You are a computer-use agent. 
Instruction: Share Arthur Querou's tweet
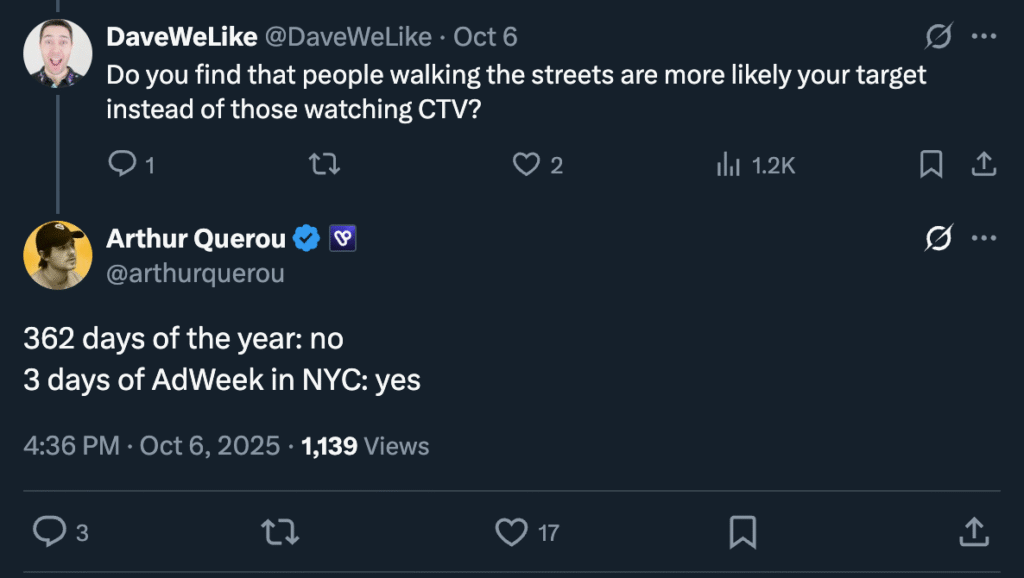pos(974,532)
